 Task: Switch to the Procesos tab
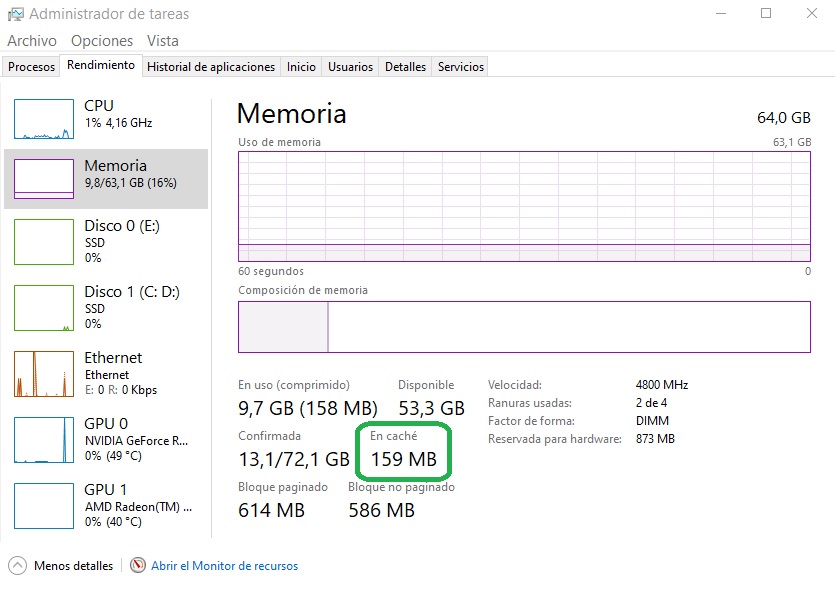[31, 67]
